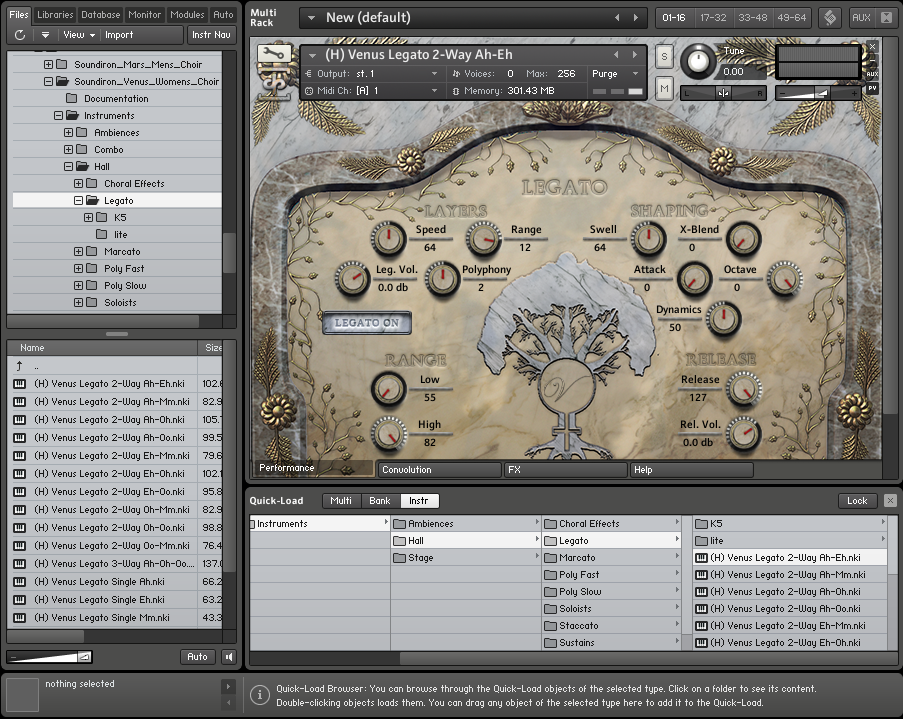Click the audition volume slider below file list
This screenshot has width=903, height=719.
point(49,657)
